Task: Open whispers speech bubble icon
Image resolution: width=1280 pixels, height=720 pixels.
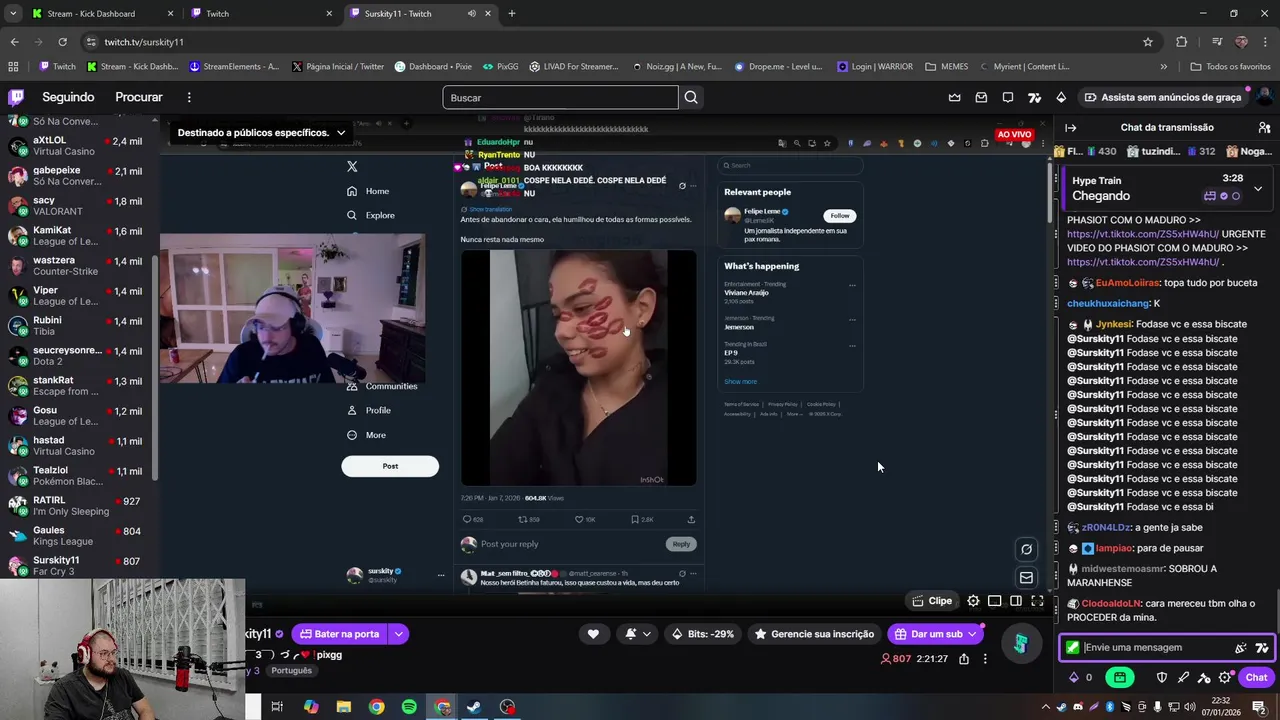Action: (x=1008, y=97)
